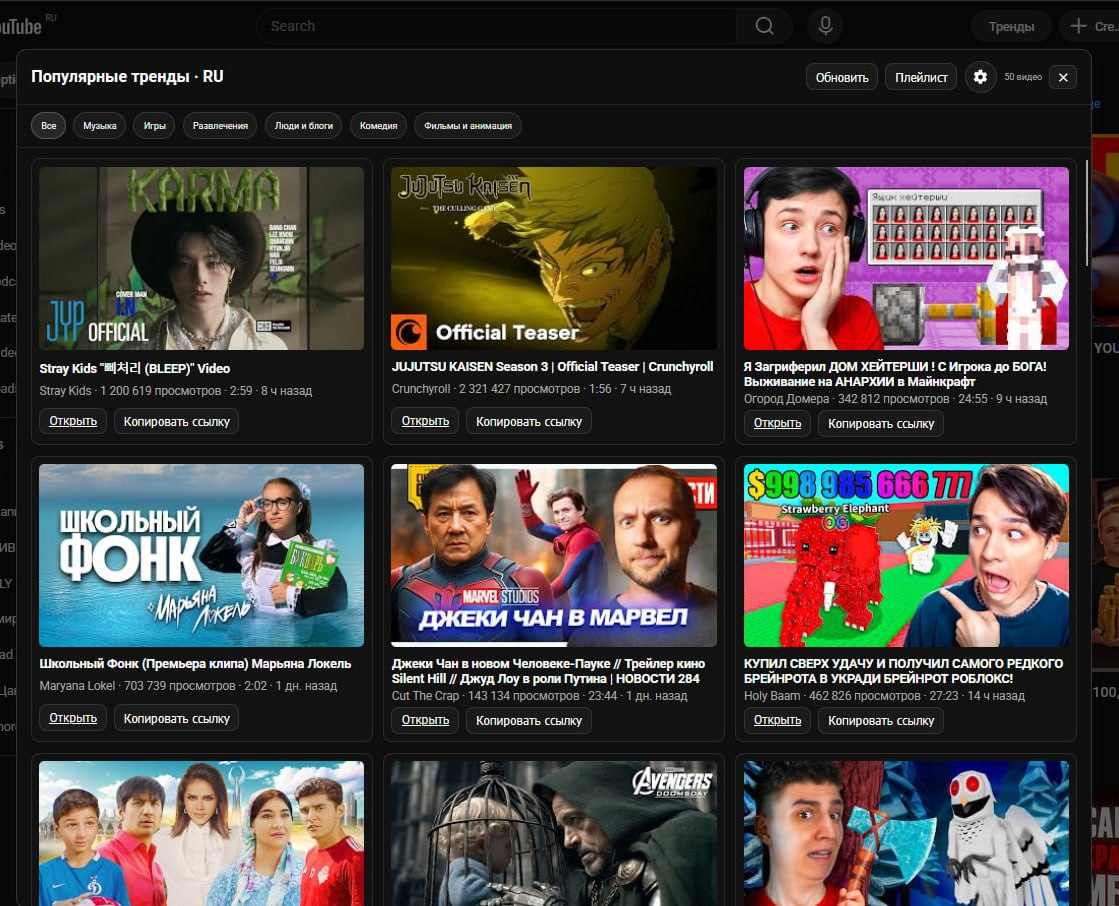Screen dimensions: 1119x906
Task: Open Джеки Чан в Марвел thumbnail
Action: pyautogui.click(x=554, y=555)
